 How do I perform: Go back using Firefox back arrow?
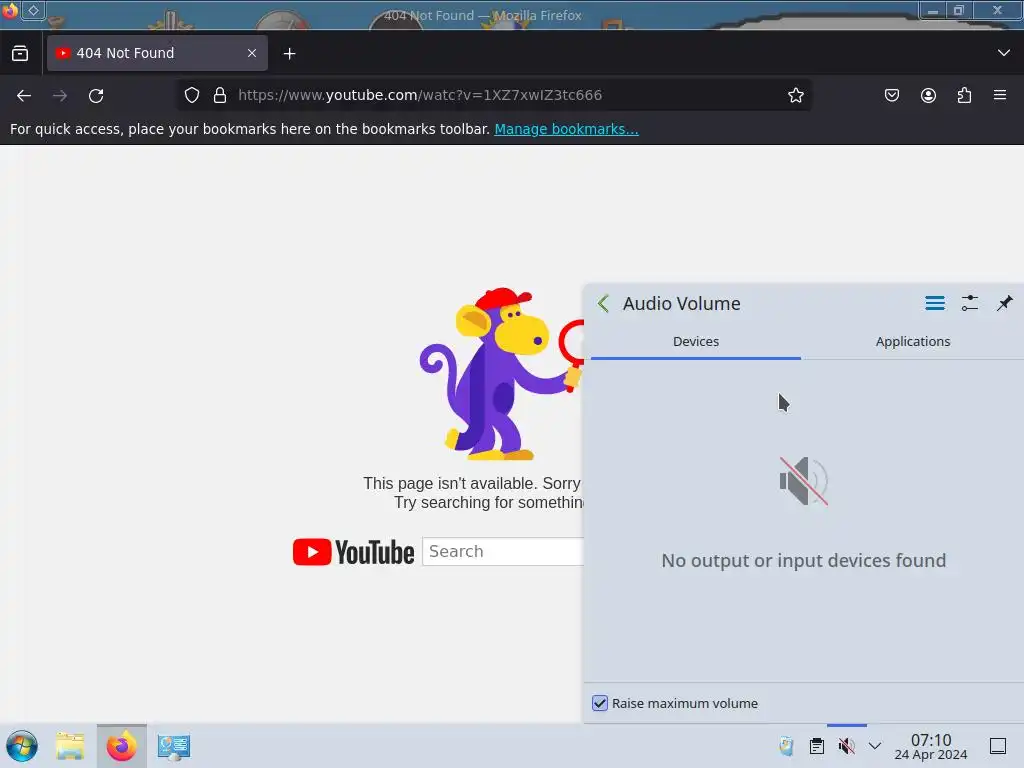(x=24, y=95)
